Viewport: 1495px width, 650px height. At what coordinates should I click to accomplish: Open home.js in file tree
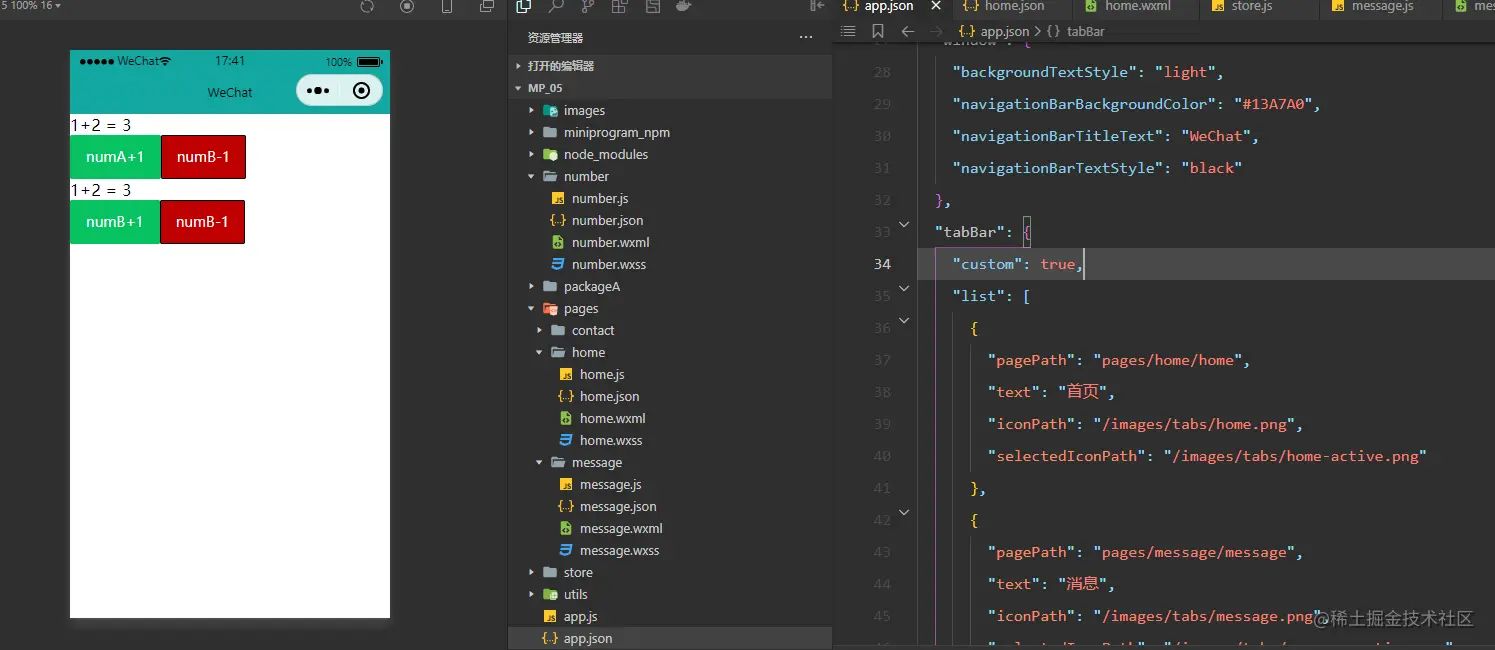point(670,374)
